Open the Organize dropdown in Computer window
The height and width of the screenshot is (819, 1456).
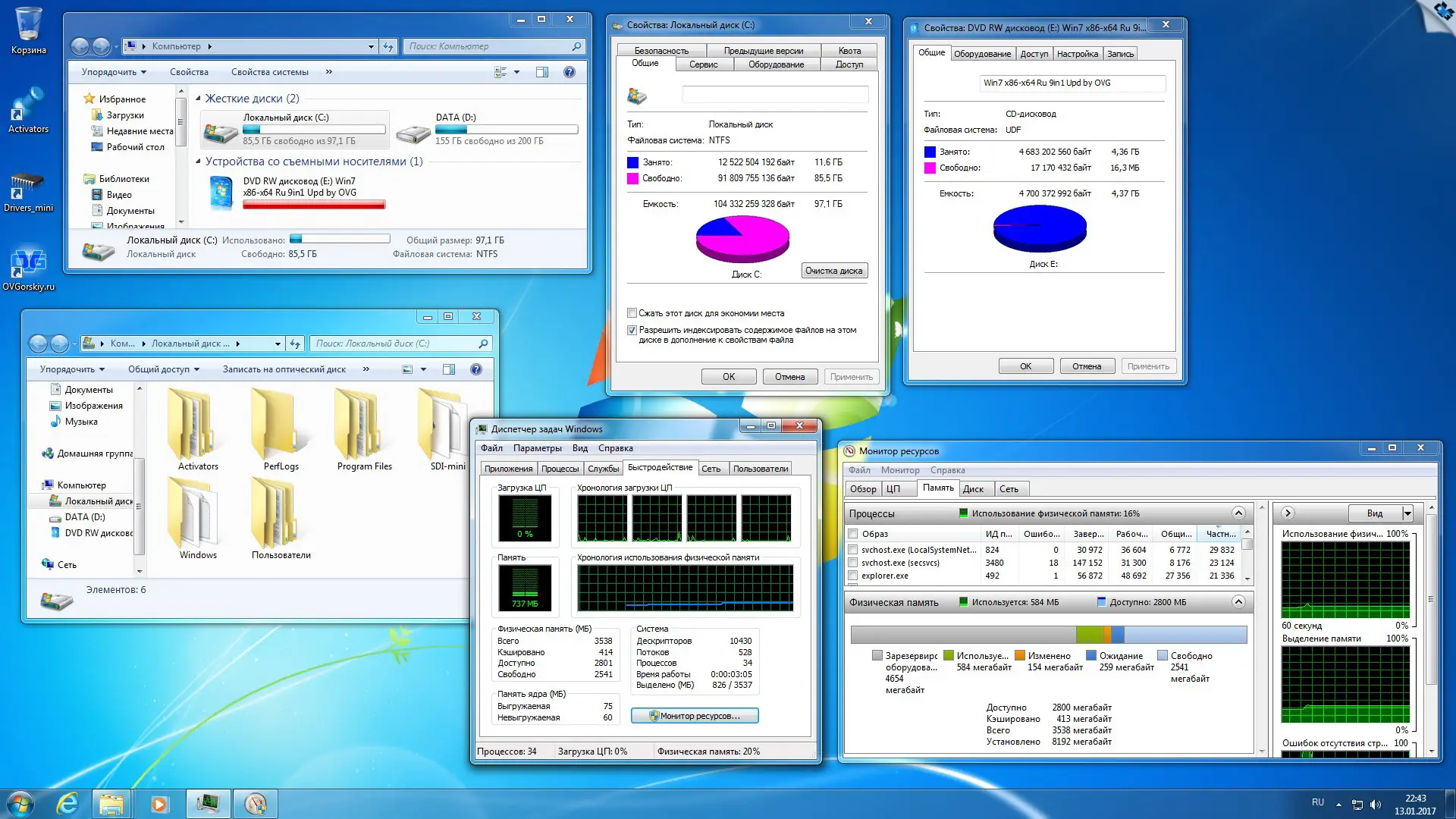114,72
